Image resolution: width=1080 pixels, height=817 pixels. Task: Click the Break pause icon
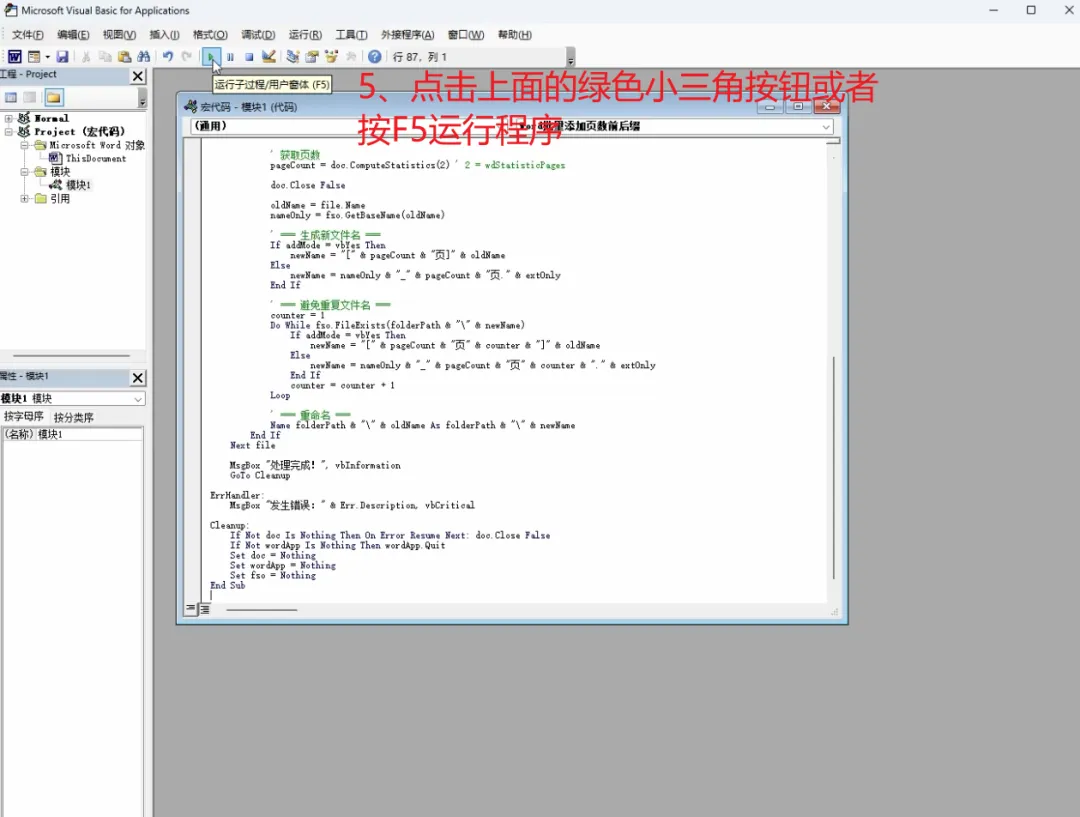[230, 56]
